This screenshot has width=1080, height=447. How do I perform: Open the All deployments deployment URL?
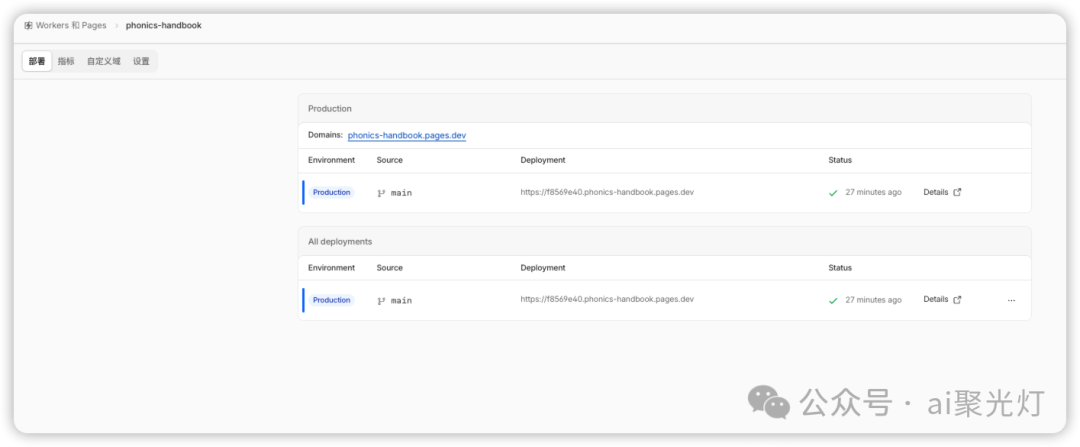coord(607,300)
